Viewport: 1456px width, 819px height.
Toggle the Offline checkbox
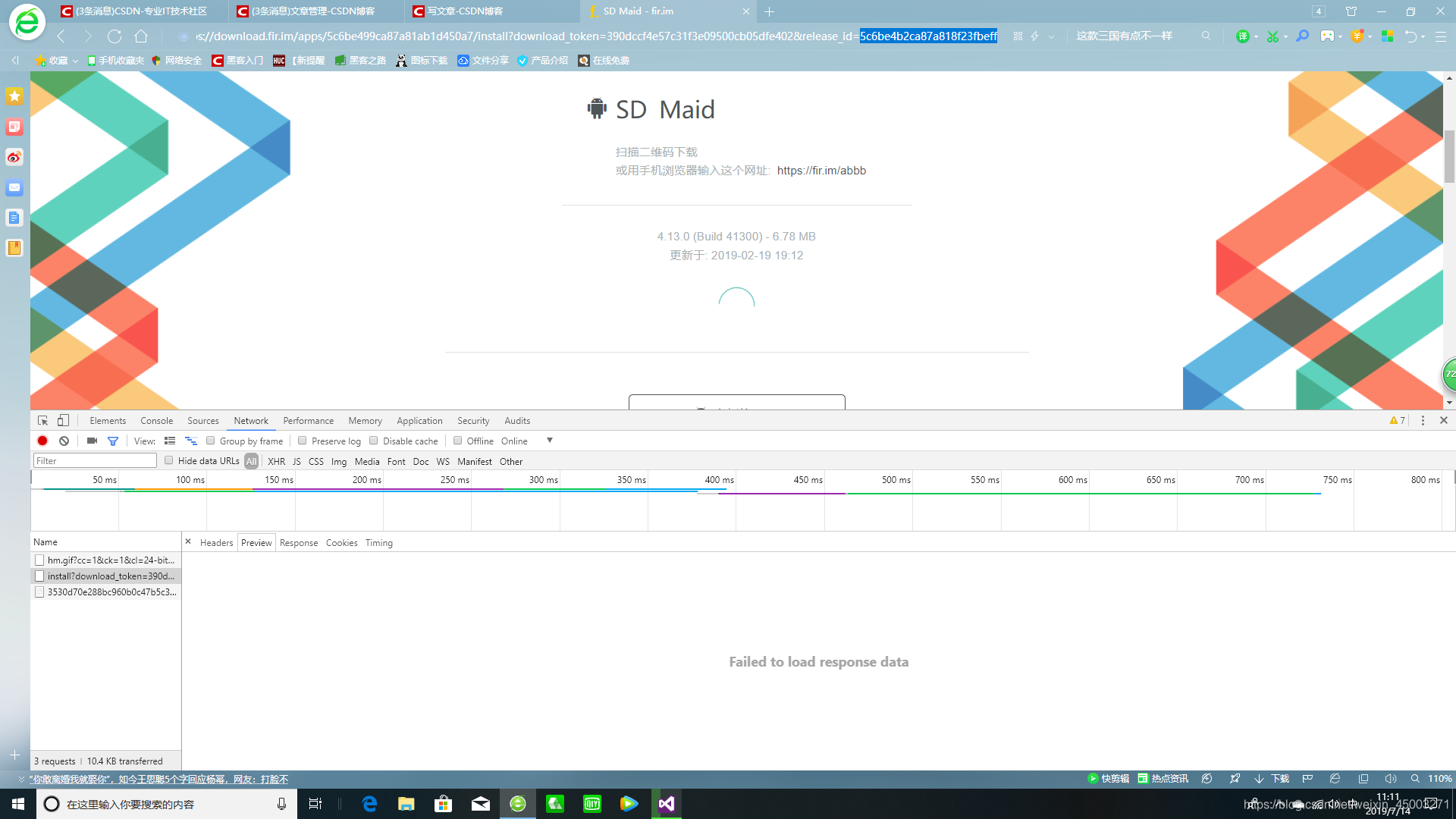[458, 441]
